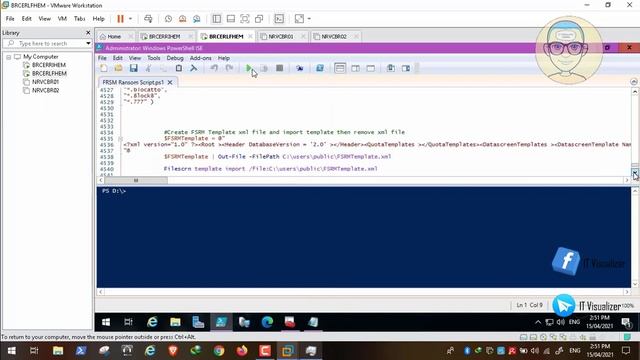Toggle the VMware library sidebar view icon
Viewport: 640px width, 360px height.
pyautogui.click(x=217, y=19)
